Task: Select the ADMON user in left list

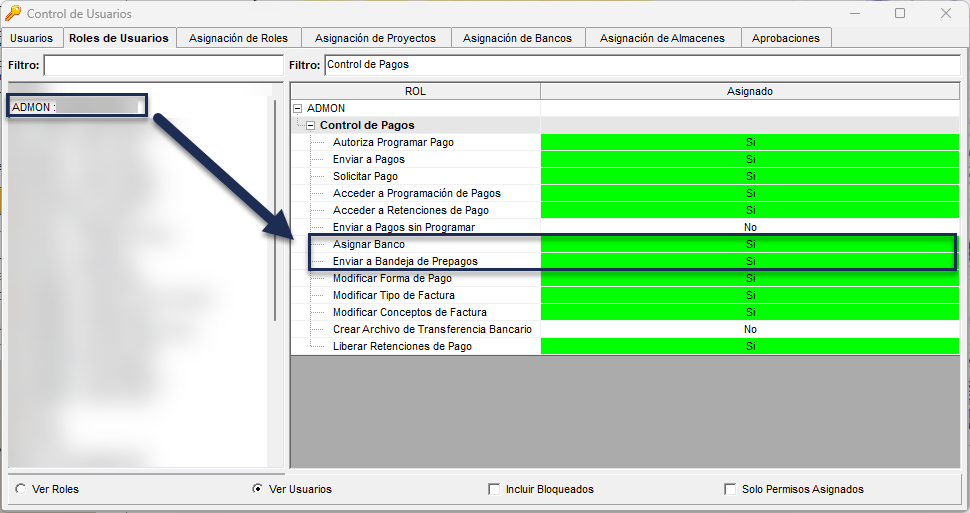Action: 76,106
